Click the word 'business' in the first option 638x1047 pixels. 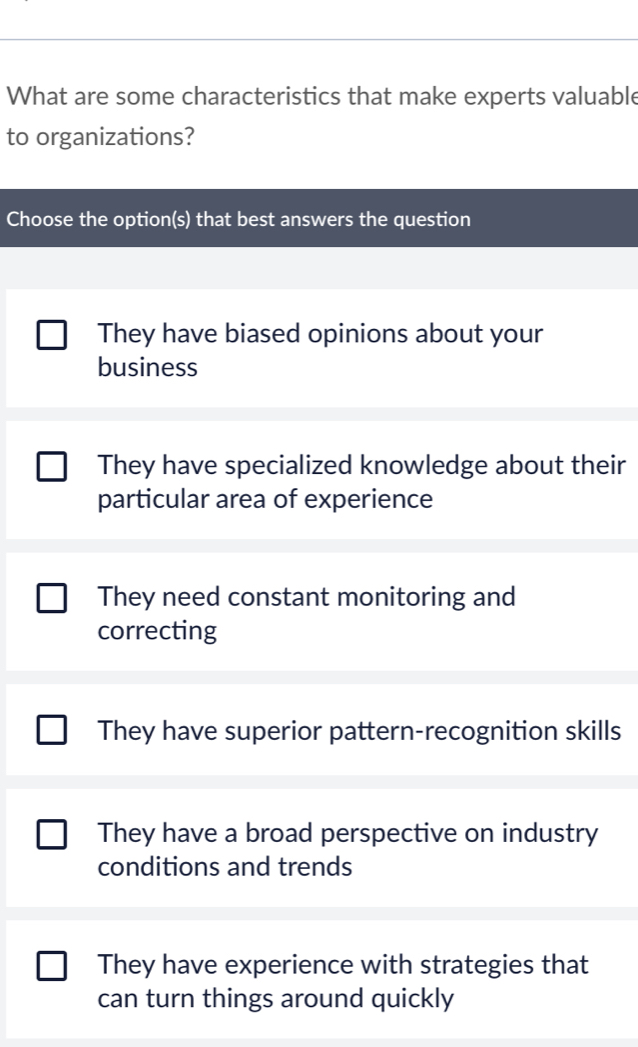tap(148, 368)
